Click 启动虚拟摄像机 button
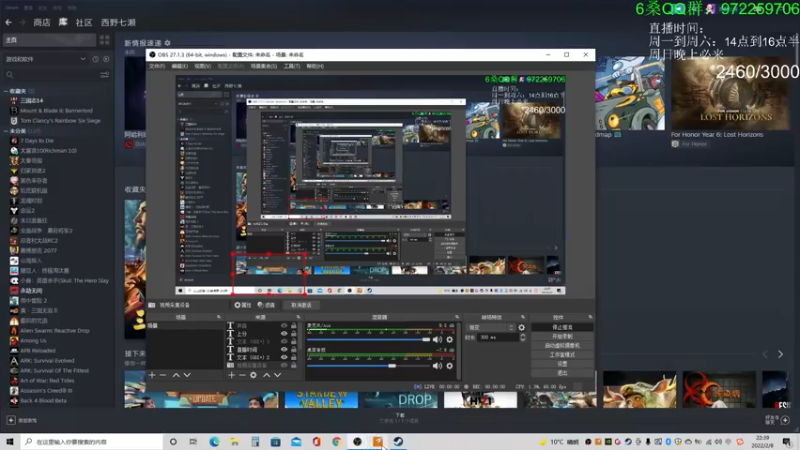Viewport: 800px width, 450px height. point(562,345)
